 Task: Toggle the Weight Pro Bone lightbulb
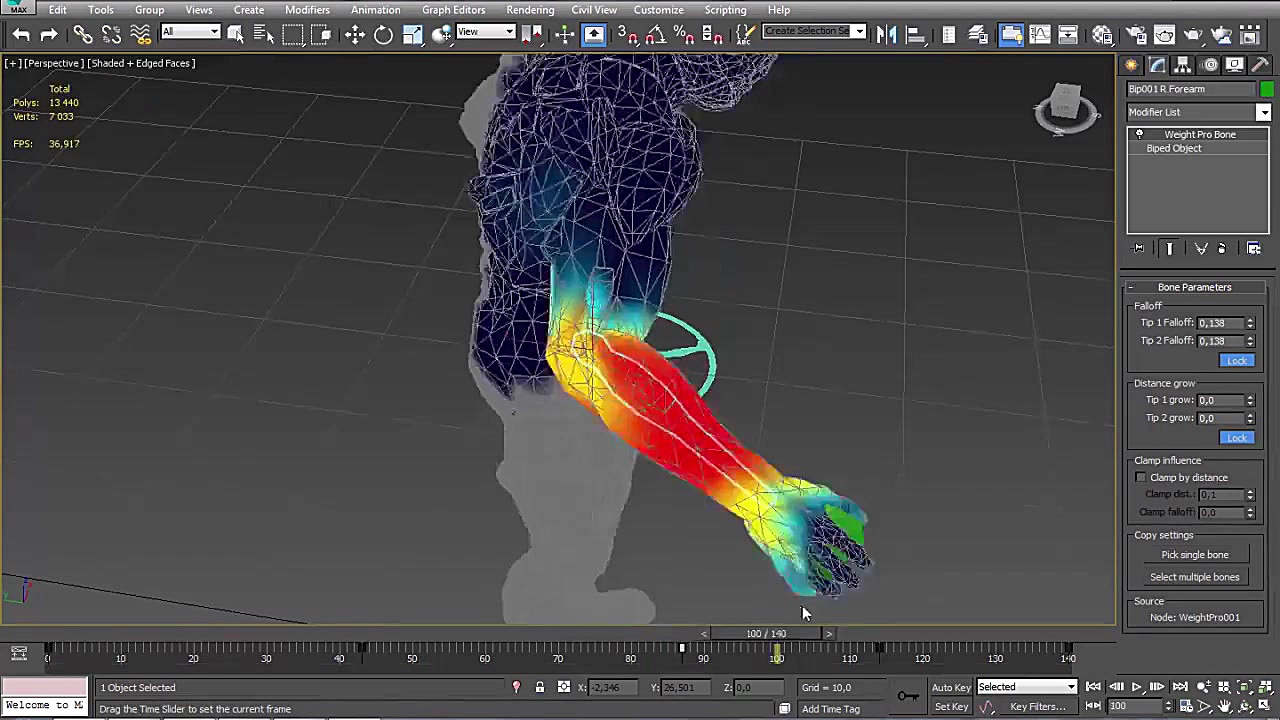pyautogui.click(x=1139, y=135)
